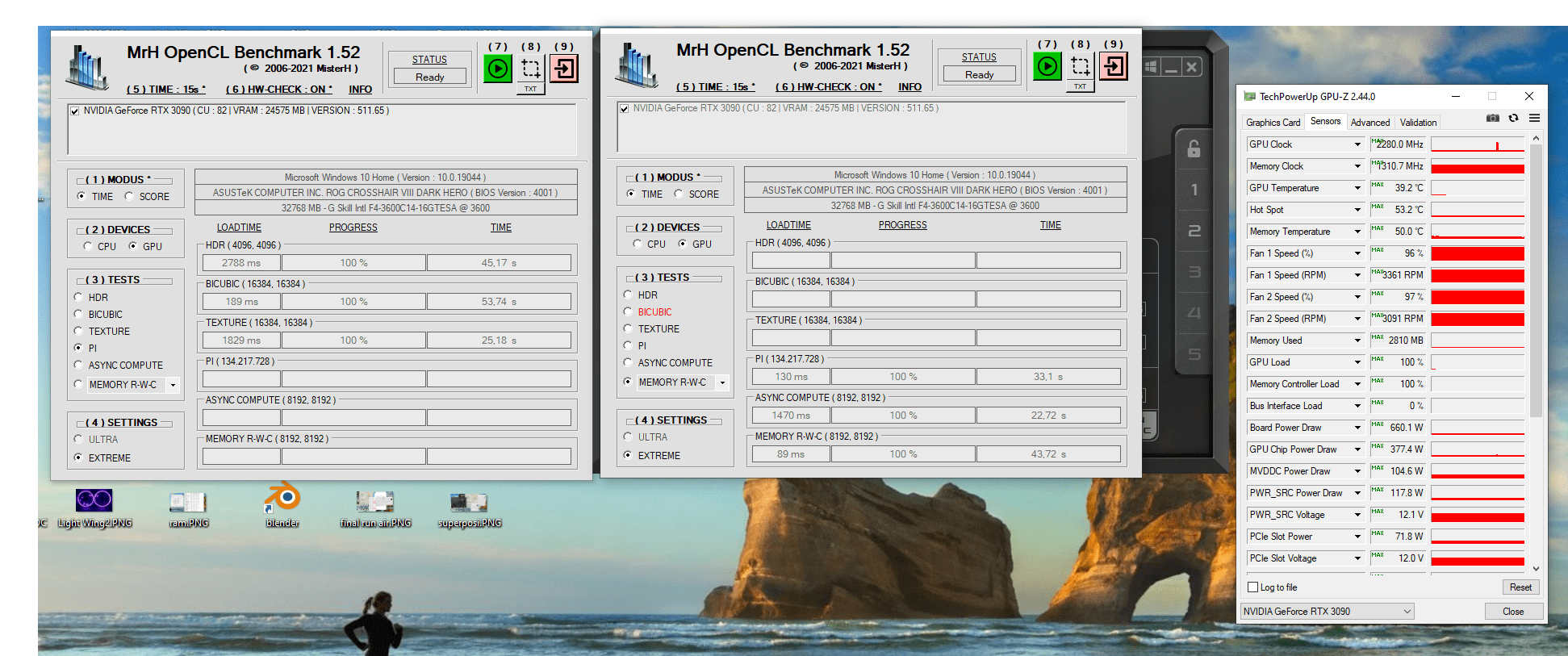The image size is (1568, 656).
Task: Open the Memory Clock sensor dropdown
Action: coord(1357,166)
